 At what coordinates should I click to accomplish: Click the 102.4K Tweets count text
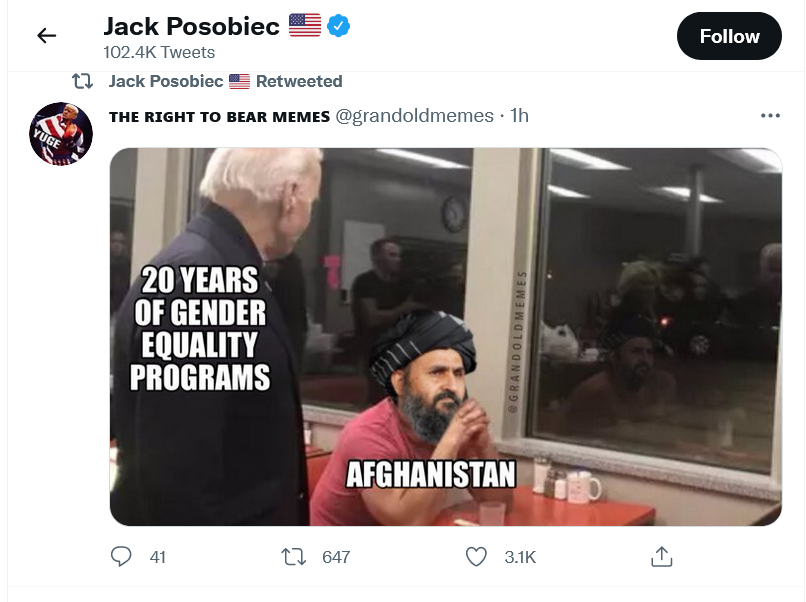159,52
